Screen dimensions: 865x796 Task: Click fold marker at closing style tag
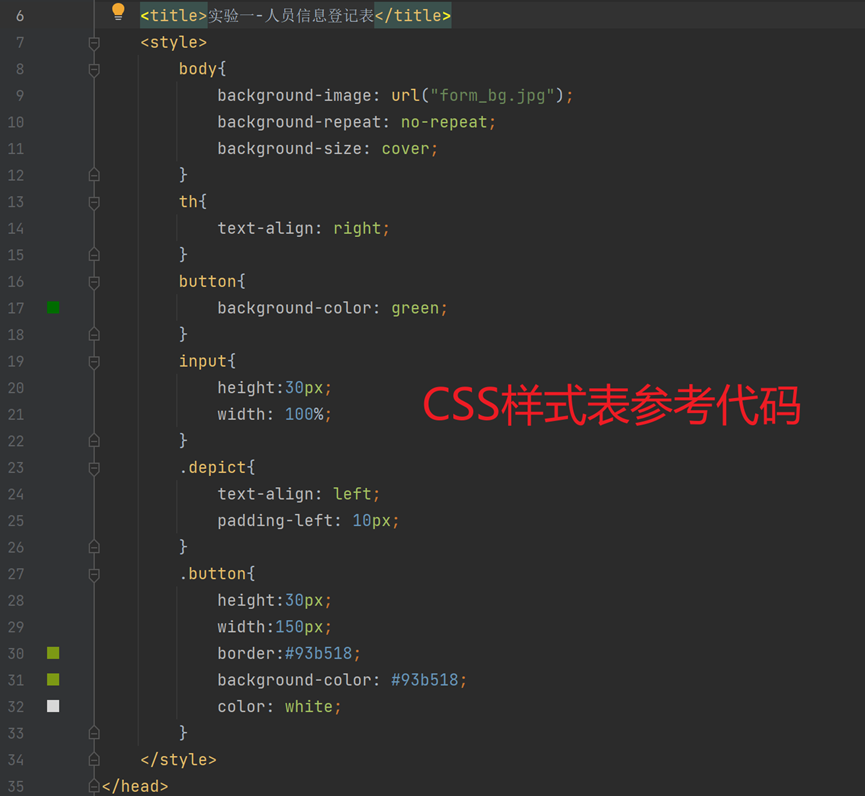pos(94,760)
